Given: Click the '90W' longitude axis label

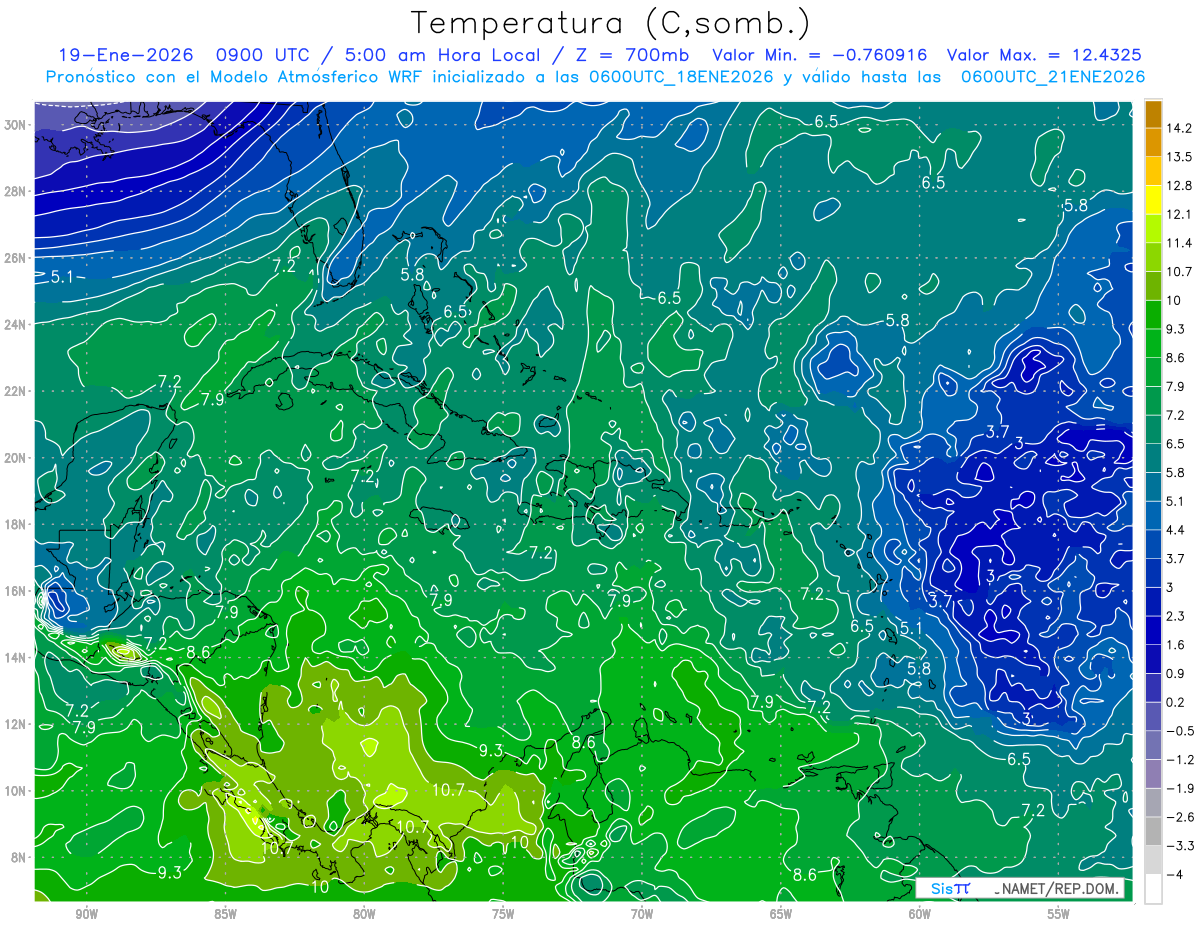Looking at the screenshot, I should 86,914.
